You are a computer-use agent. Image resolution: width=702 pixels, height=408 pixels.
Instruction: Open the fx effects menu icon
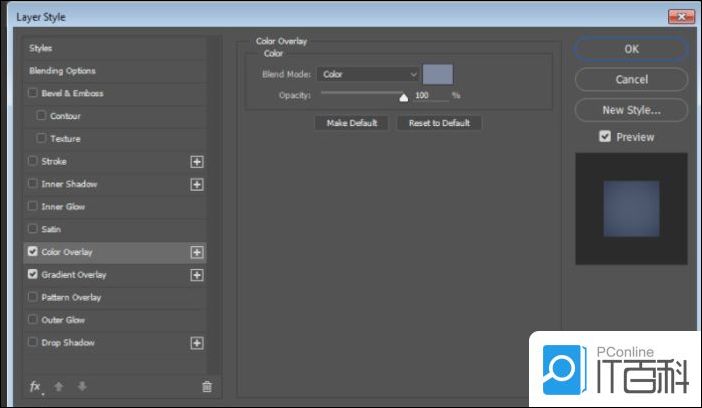pyautogui.click(x=36, y=387)
